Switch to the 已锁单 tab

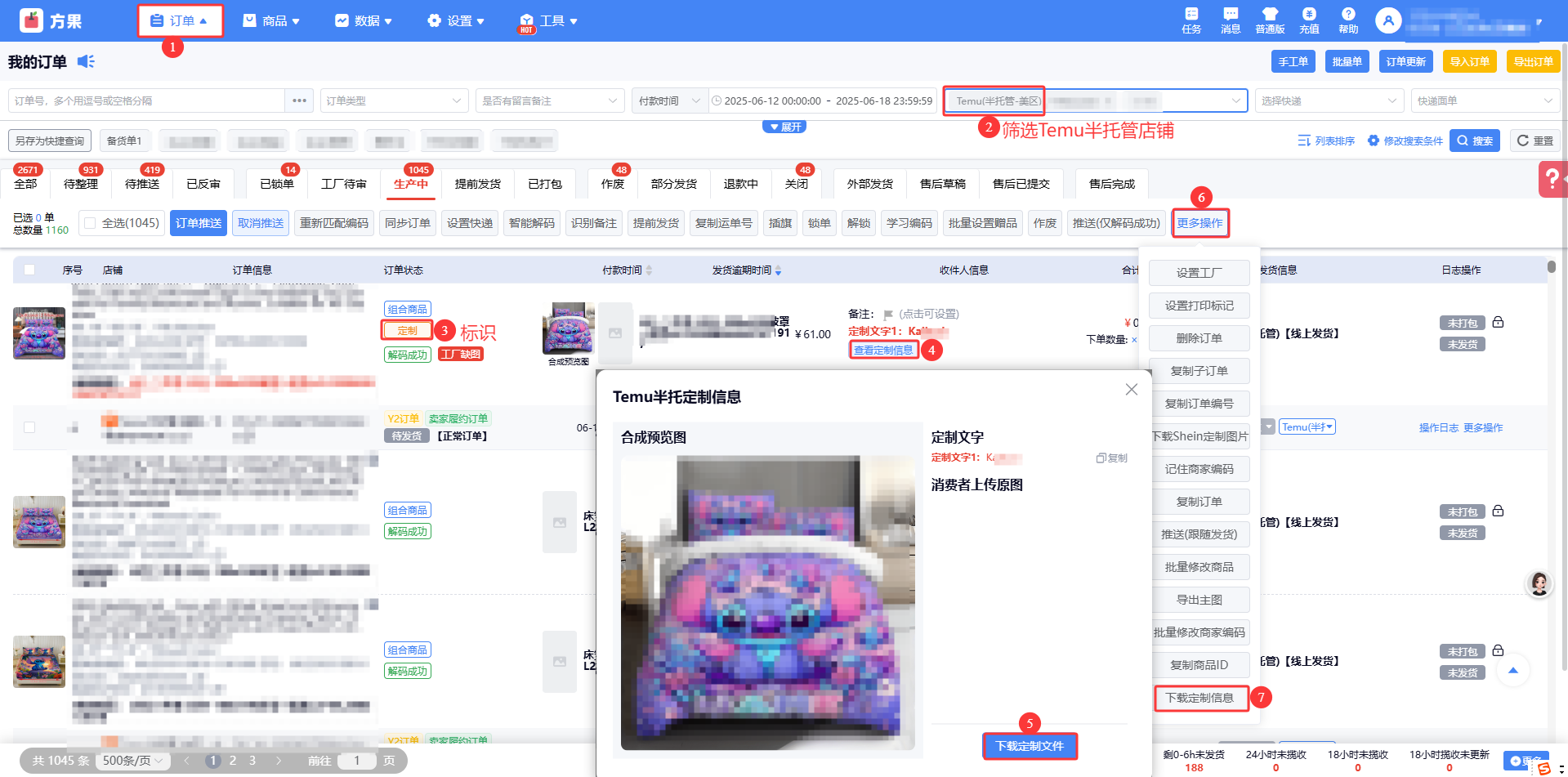pyautogui.click(x=276, y=184)
